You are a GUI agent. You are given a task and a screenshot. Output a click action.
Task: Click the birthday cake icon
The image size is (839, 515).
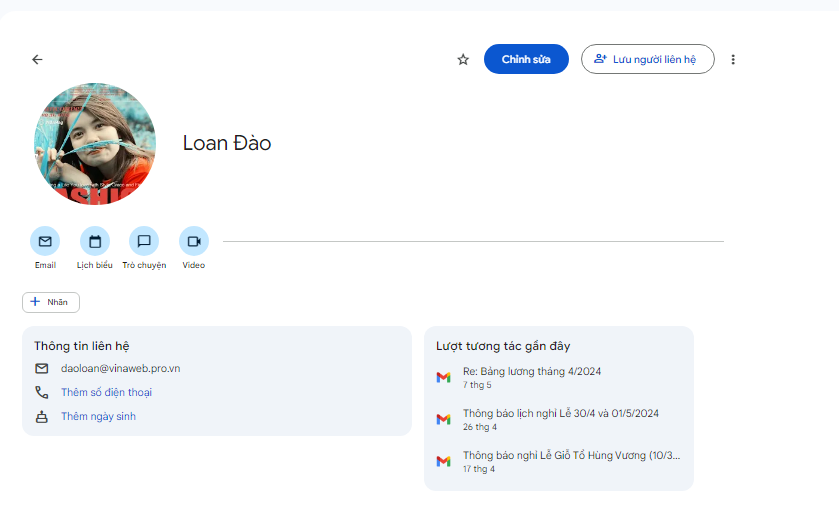pos(42,416)
